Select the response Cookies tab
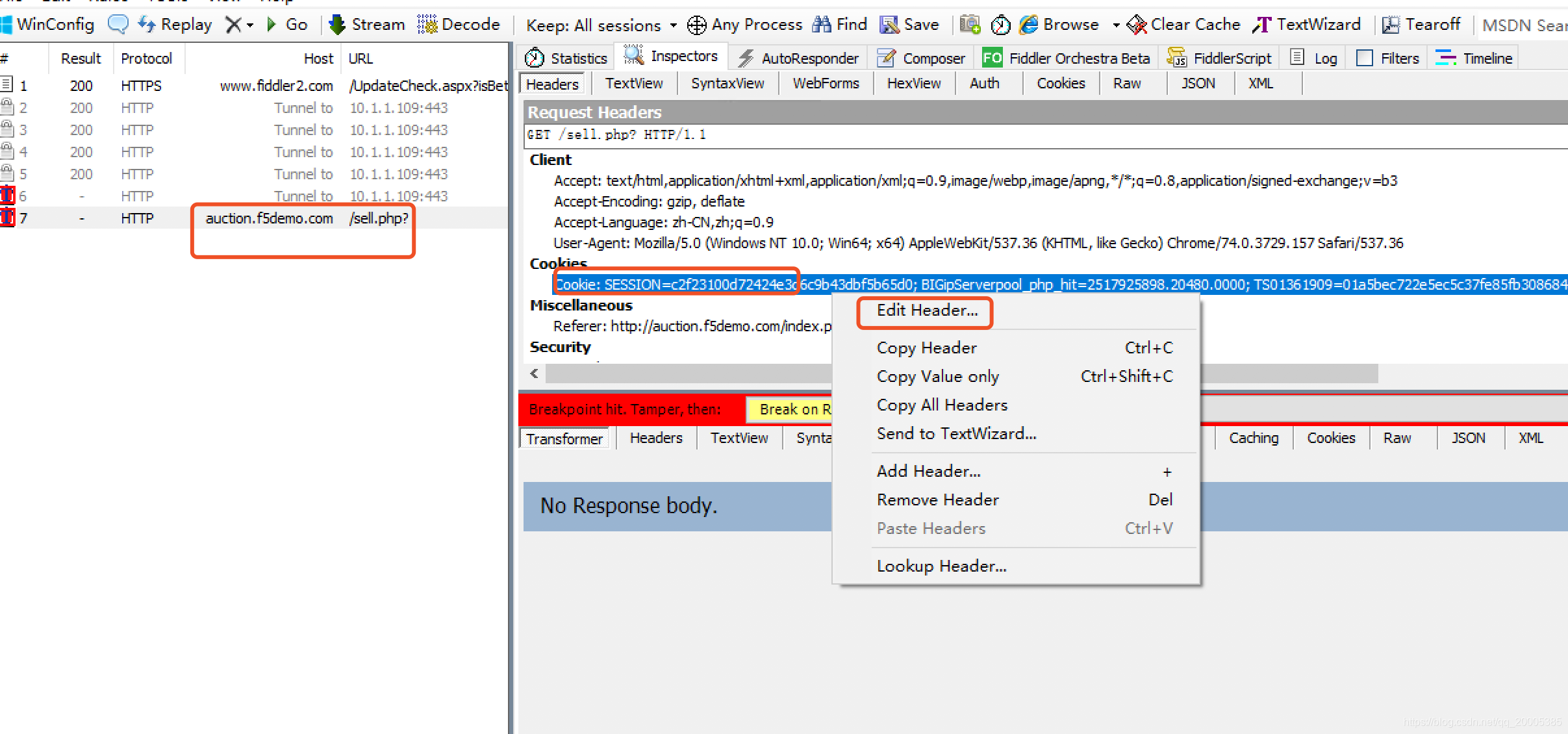This screenshot has width=1568, height=734. pos(1331,438)
